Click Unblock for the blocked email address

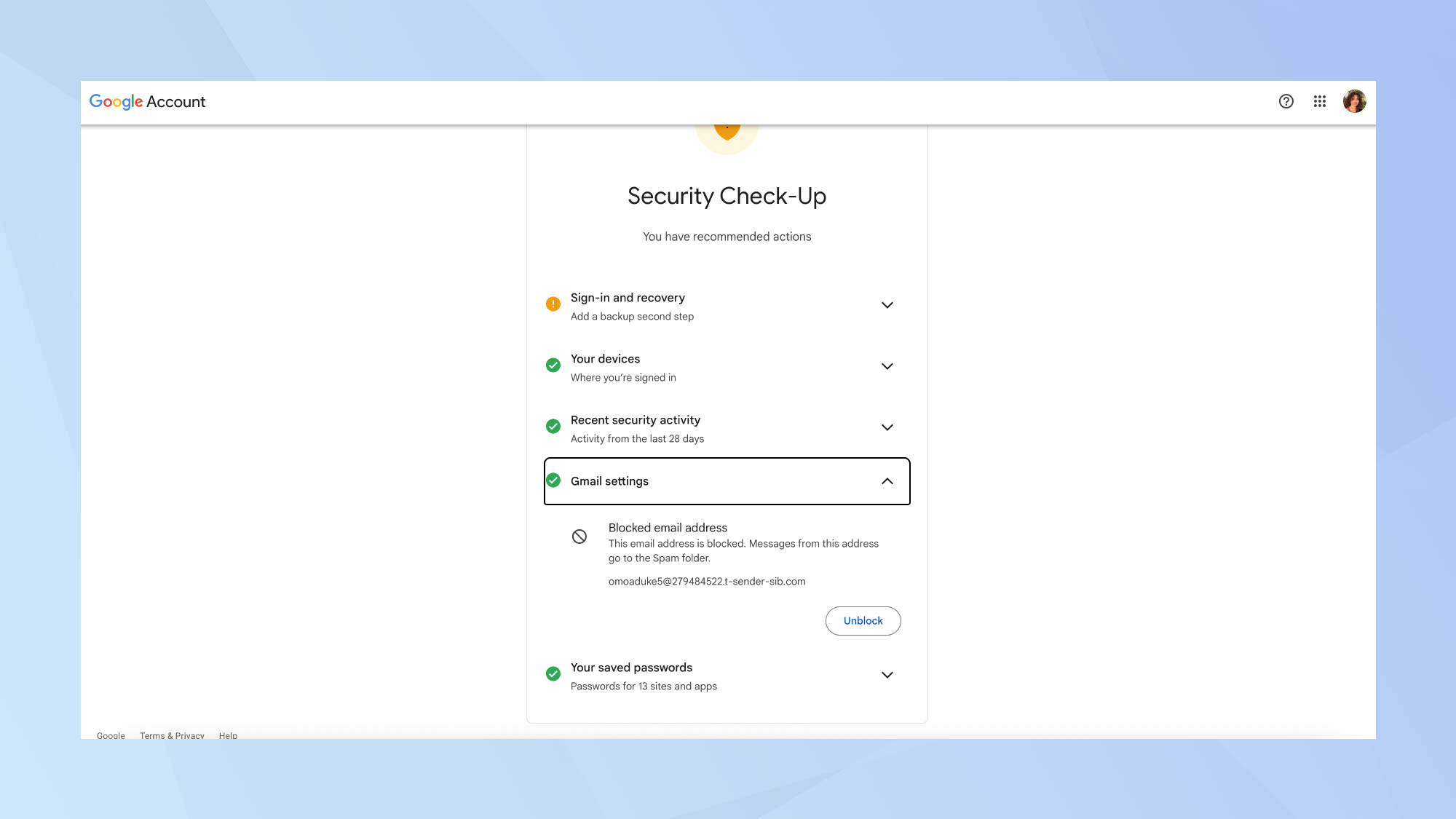863,620
